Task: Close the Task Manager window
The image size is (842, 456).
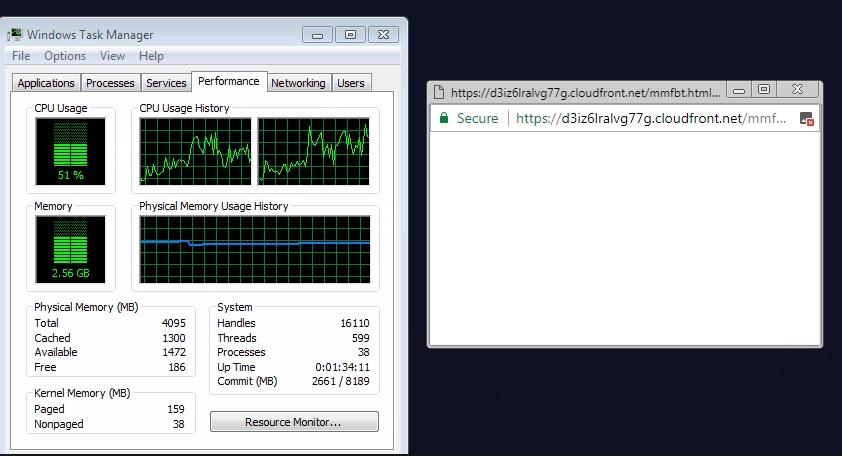Action: 383,35
